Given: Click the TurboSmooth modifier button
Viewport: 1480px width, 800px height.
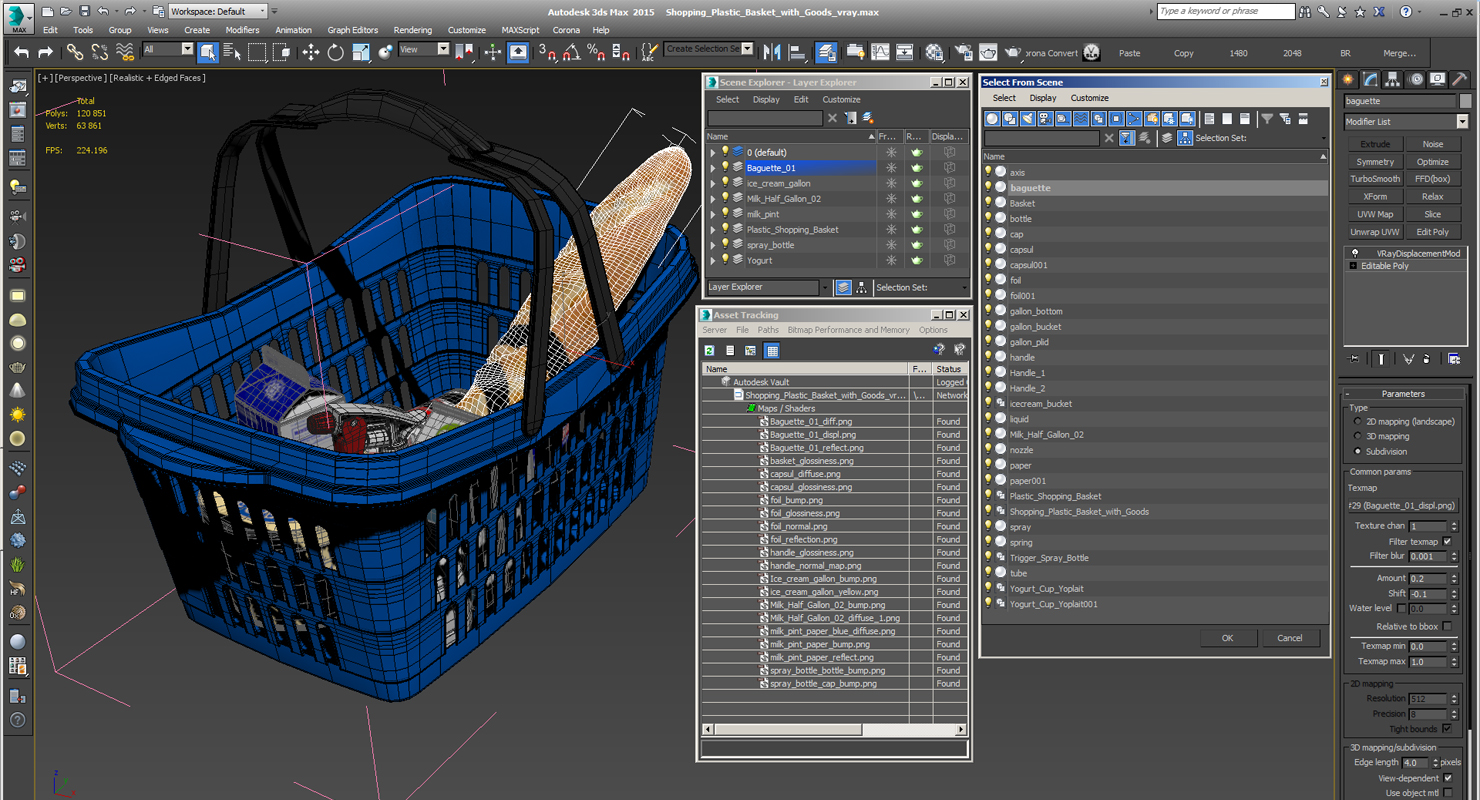Looking at the screenshot, I should 1375,179.
